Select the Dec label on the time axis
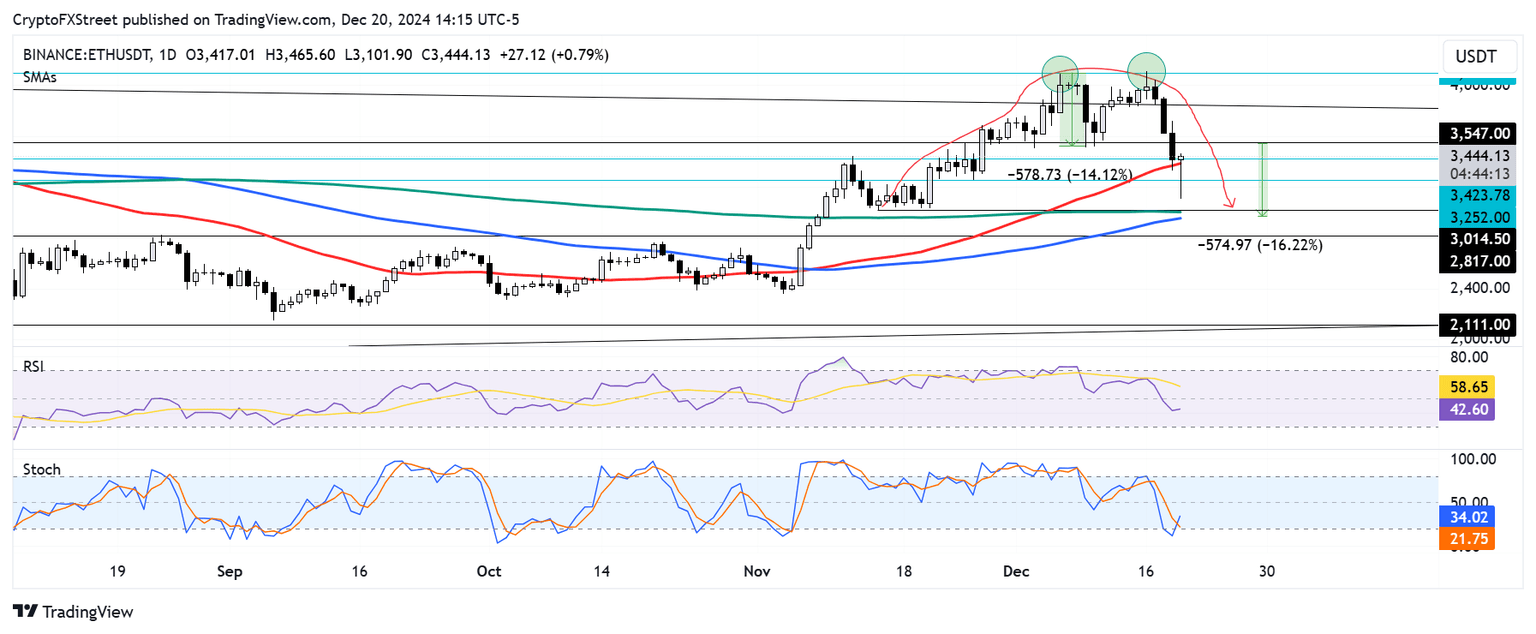The height and width of the screenshot is (634, 1536). (x=1016, y=571)
